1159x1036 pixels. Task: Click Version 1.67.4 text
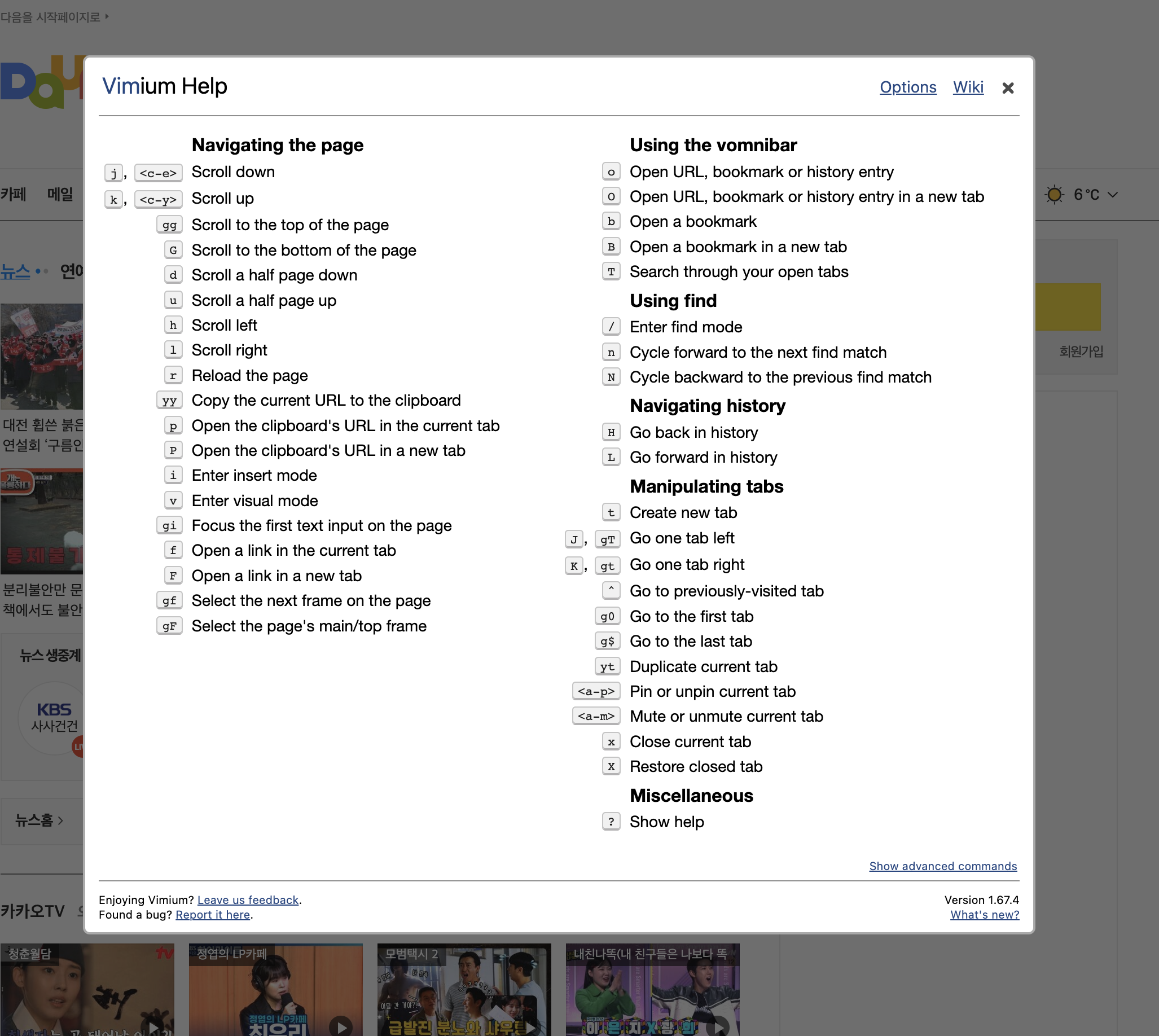pos(981,899)
